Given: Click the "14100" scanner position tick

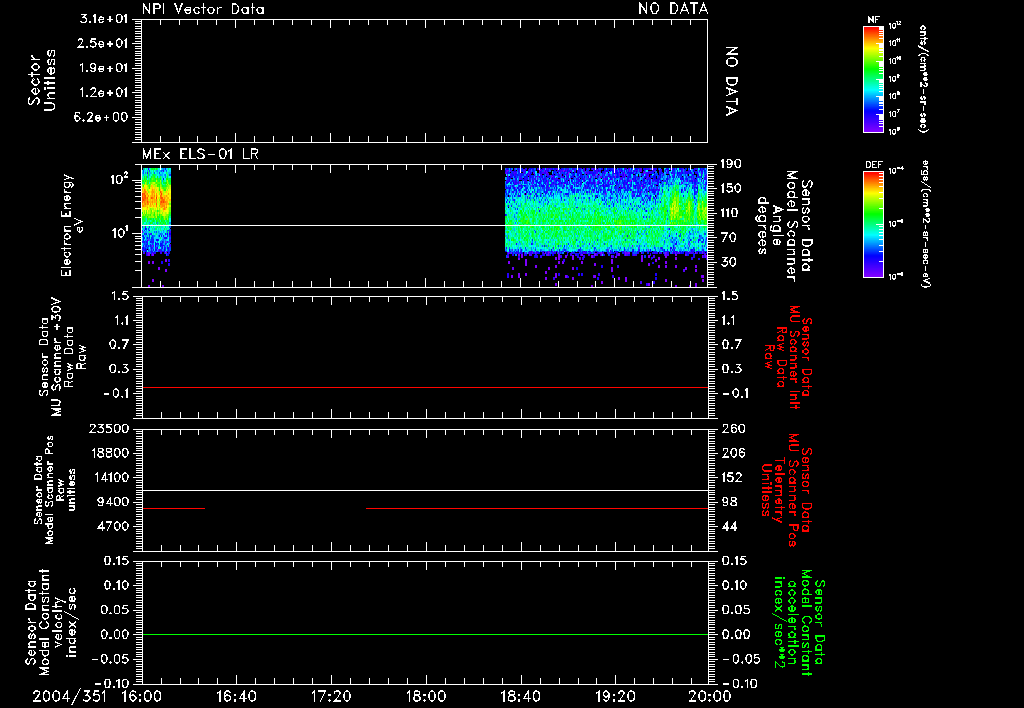Looking at the screenshot, I should tap(109, 477).
